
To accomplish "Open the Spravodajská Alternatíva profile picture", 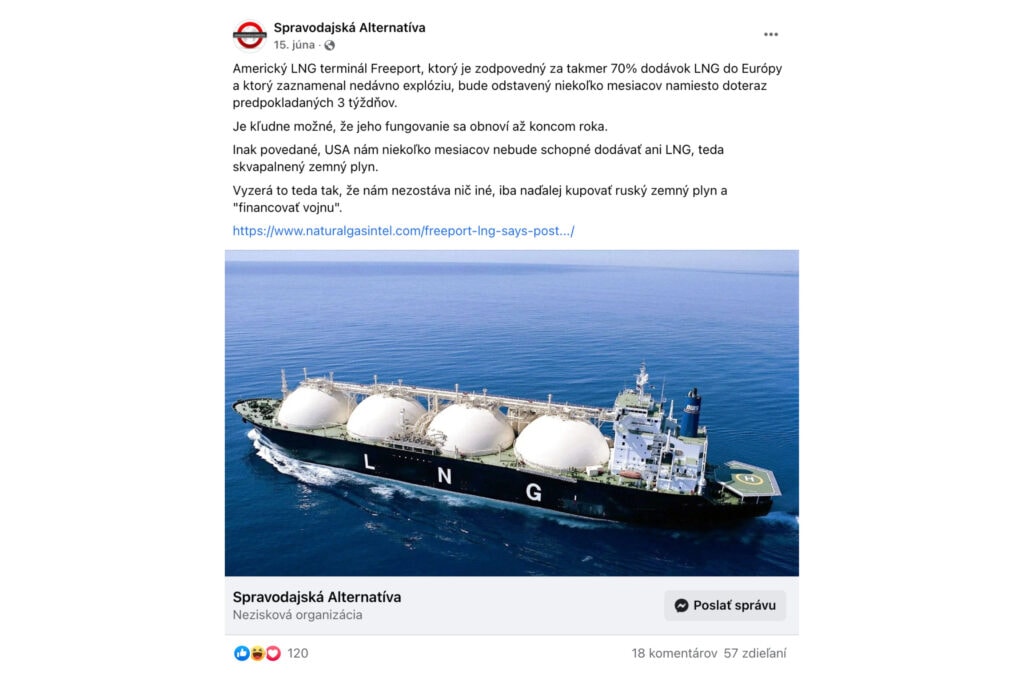I will [249, 35].
